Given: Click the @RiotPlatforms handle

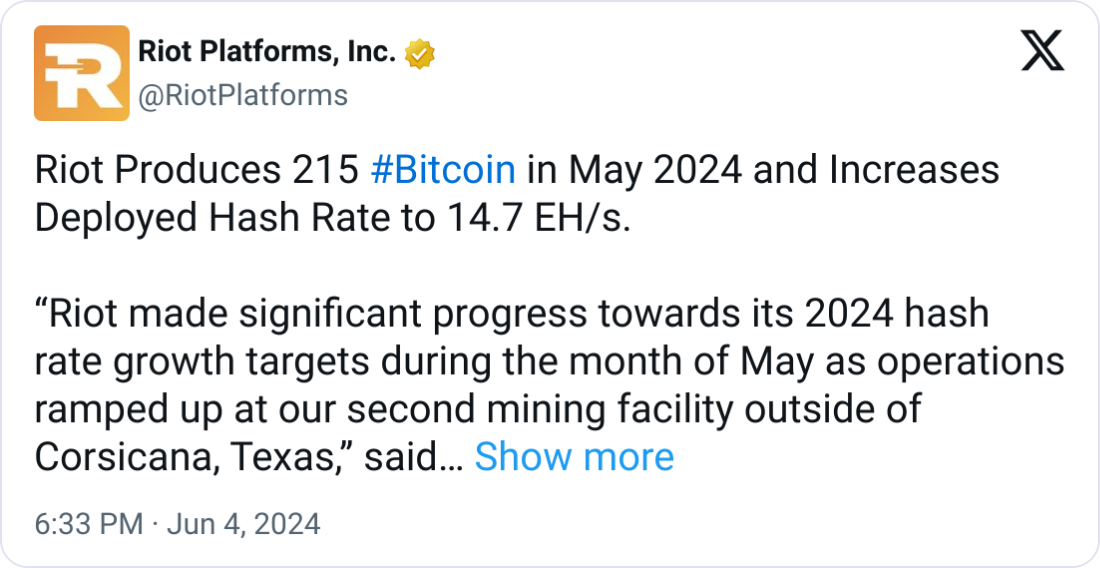Looking at the screenshot, I should [243, 95].
